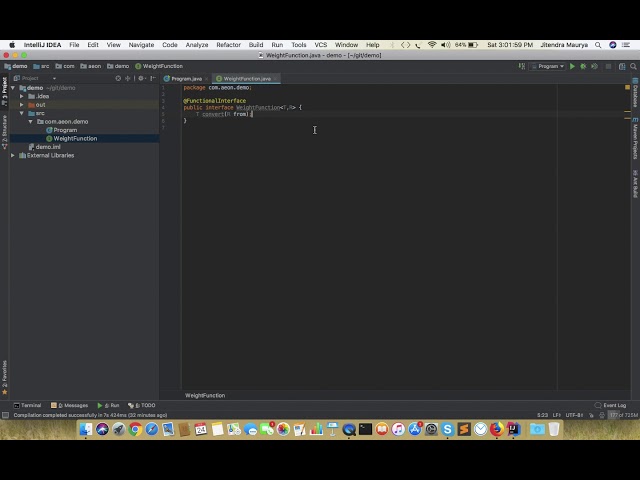The width and height of the screenshot is (640, 480).
Task: Click the lock read-only icon in status bar
Action: [x=591, y=415]
